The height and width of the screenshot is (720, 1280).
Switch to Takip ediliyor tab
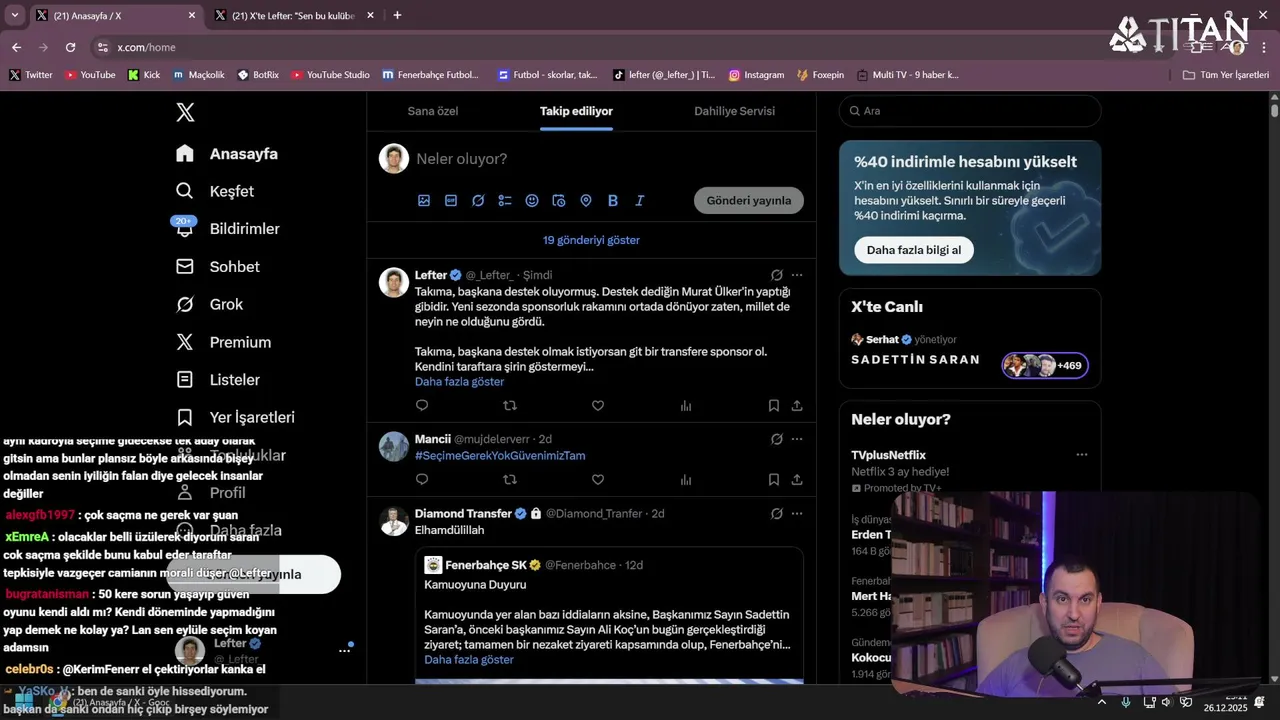(x=576, y=111)
